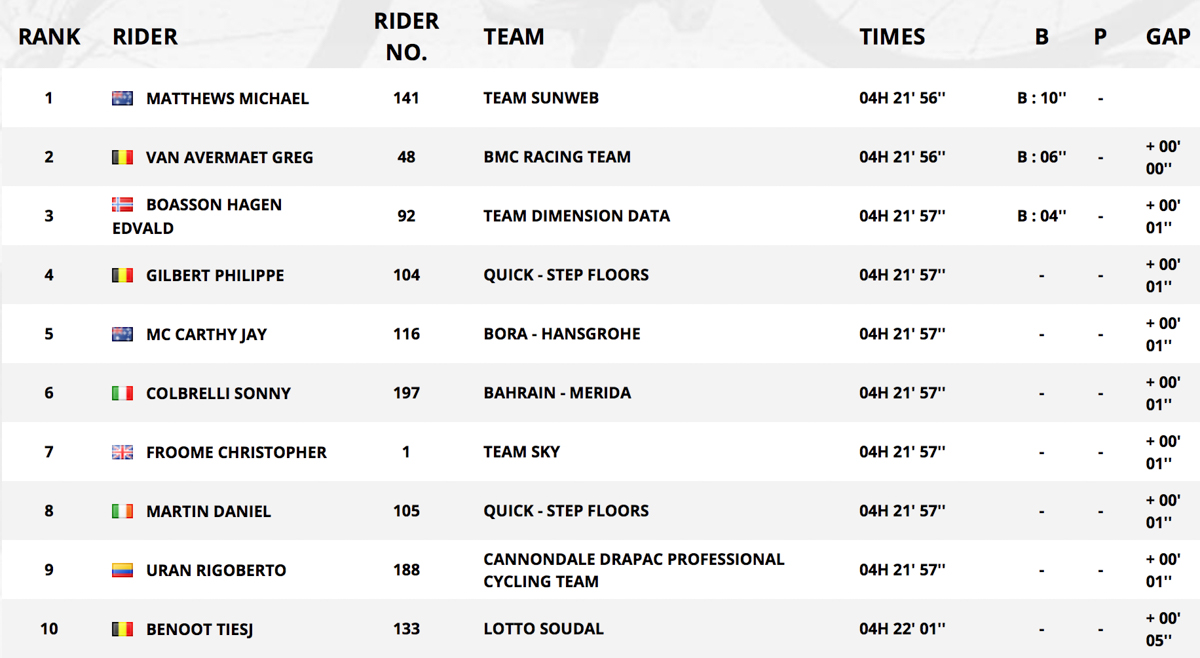The width and height of the screenshot is (1200, 658).
Task: Click the Colombian flag beside Uran Rigoberto
Action: point(122,570)
